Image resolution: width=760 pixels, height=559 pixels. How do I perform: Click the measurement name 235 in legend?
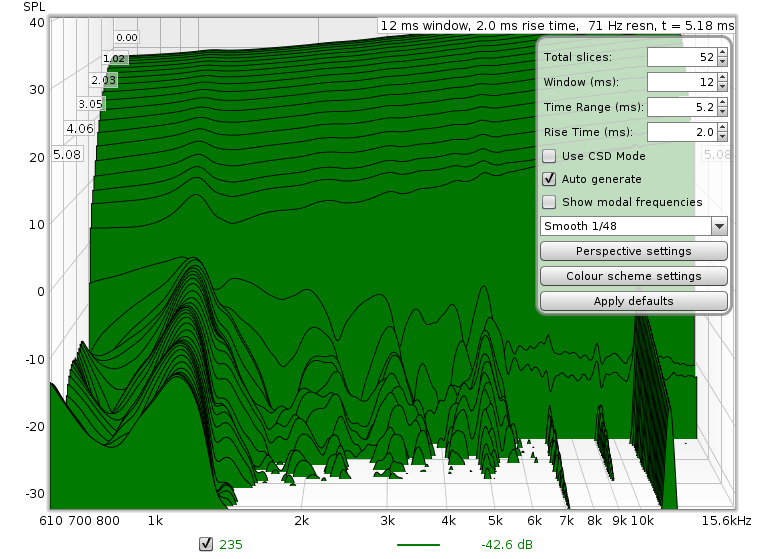[x=231, y=544]
